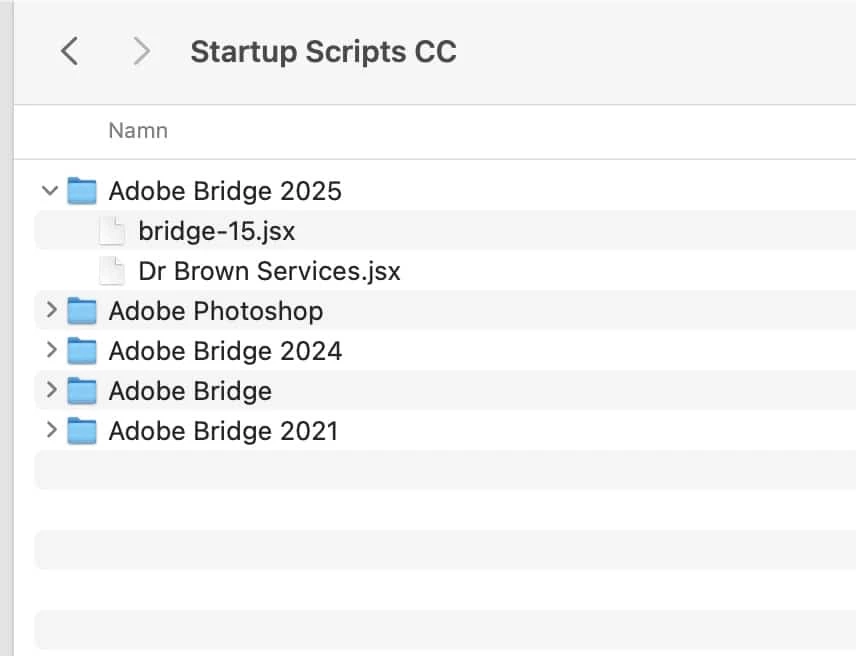
Task: Click the Dr Brown Services.jsx file icon
Action: coord(112,271)
